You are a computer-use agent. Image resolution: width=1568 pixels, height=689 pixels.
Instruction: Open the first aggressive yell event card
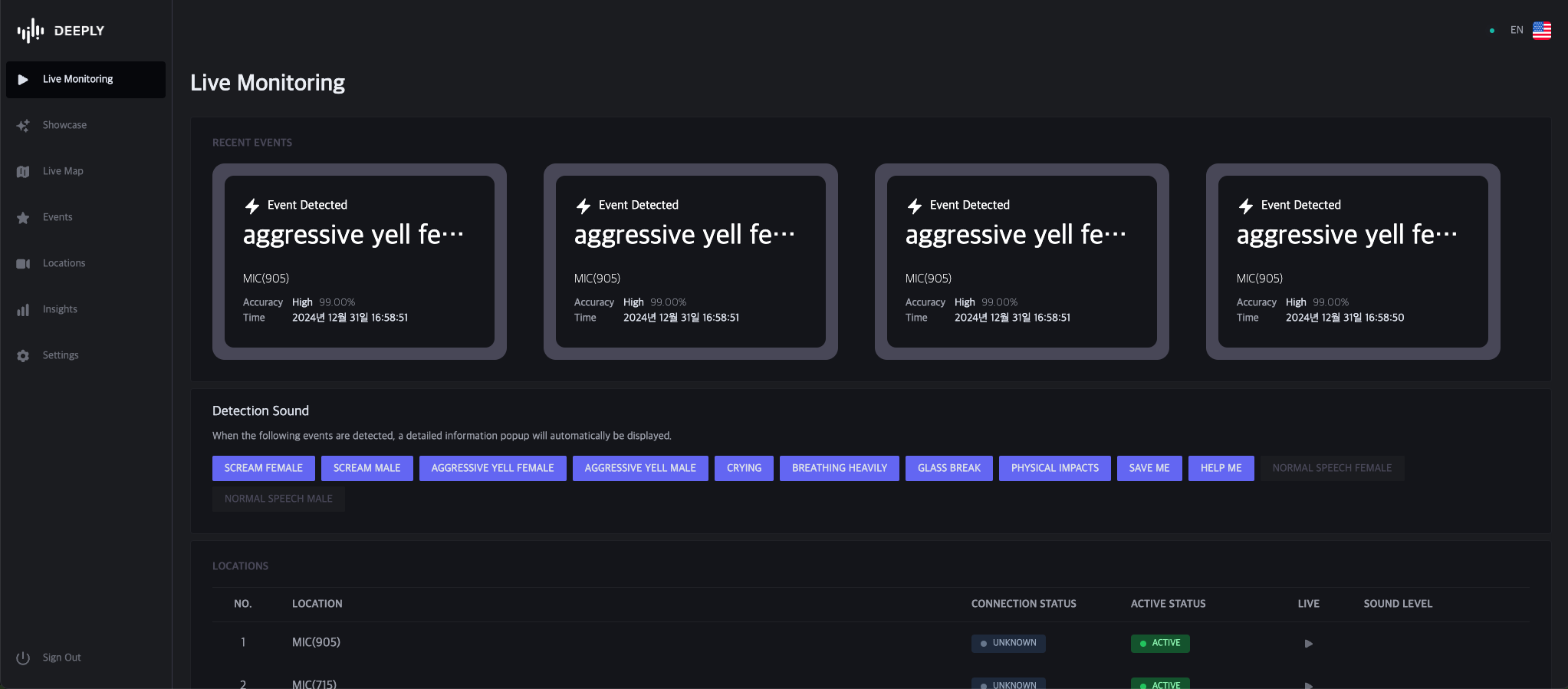359,261
